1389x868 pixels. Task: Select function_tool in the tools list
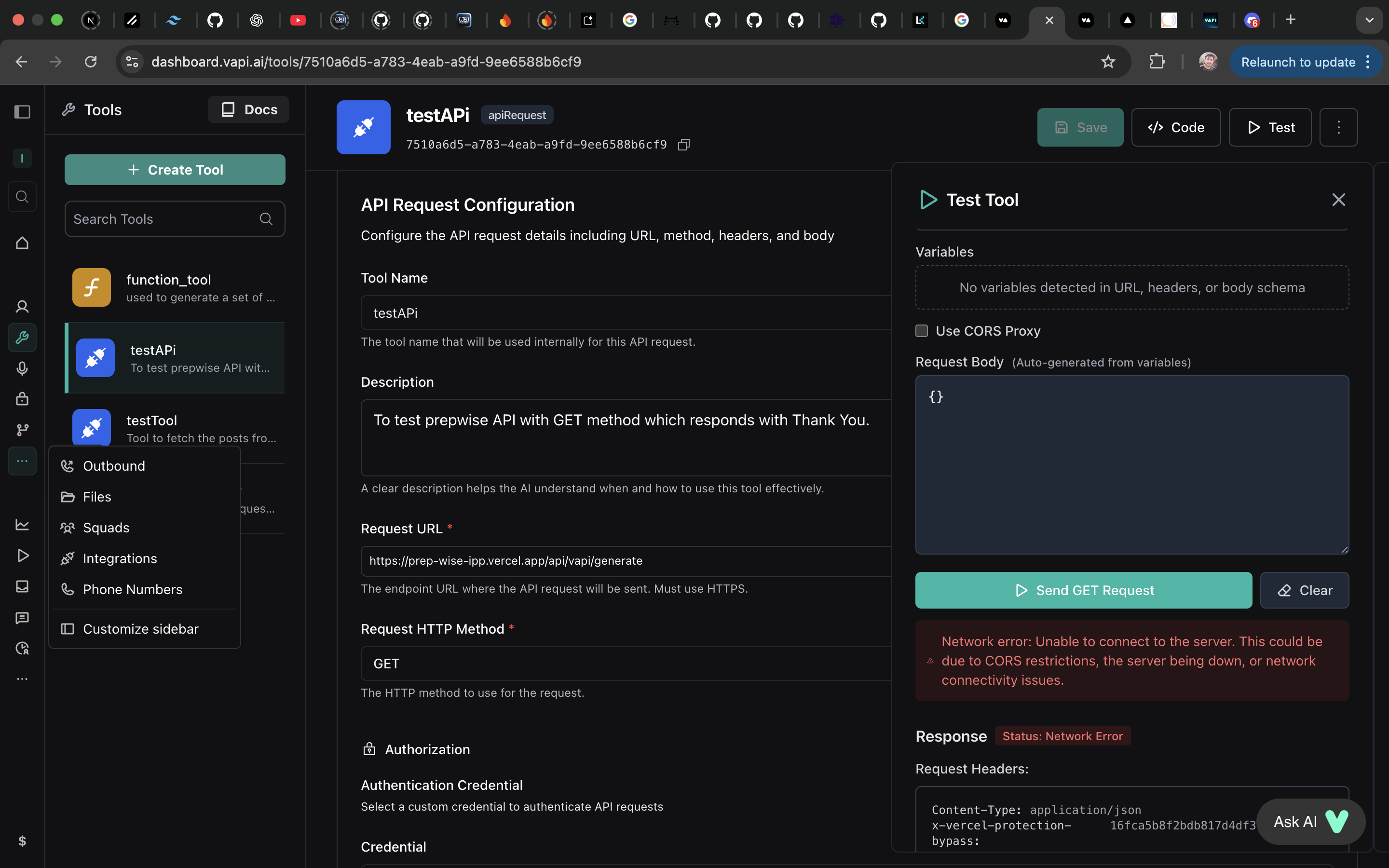coord(175,287)
